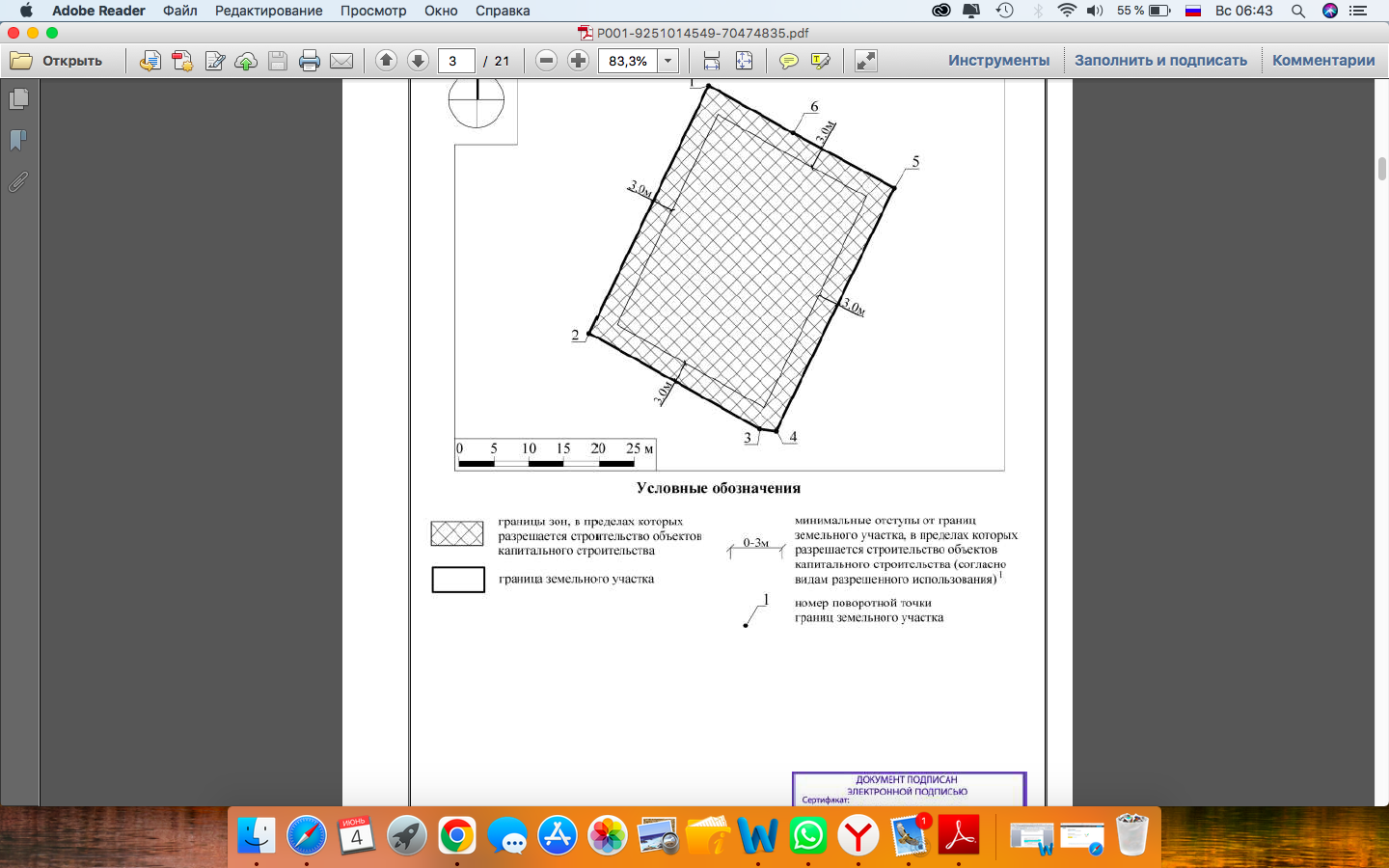Open the Файл menu
Image resolution: width=1389 pixels, height=868 pixels.
tap(180, 11)
